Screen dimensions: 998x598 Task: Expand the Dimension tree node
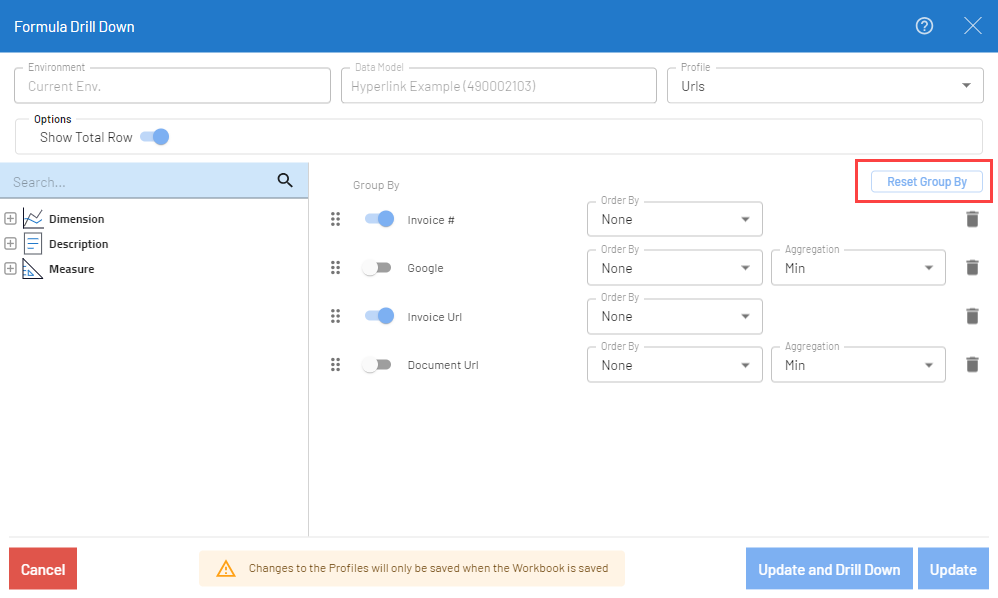point(10,219)
